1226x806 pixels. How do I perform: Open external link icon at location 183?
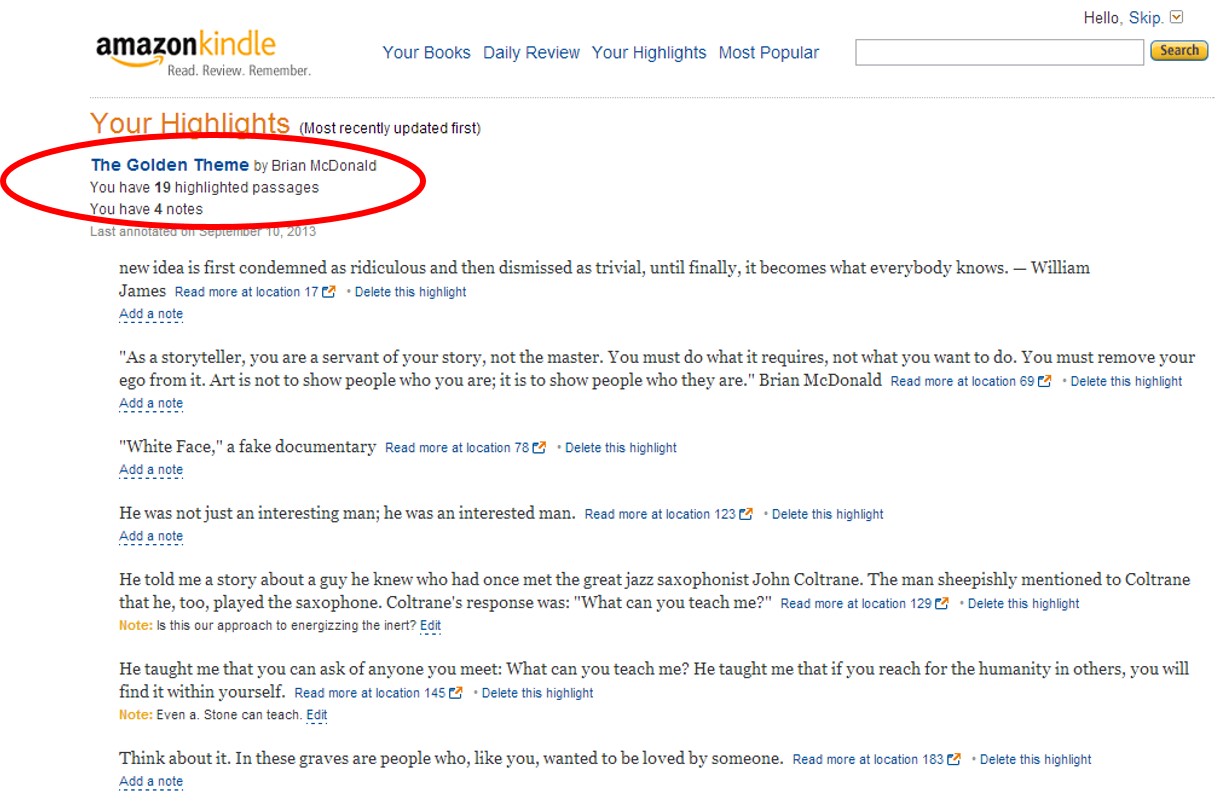tap(954, 760)
